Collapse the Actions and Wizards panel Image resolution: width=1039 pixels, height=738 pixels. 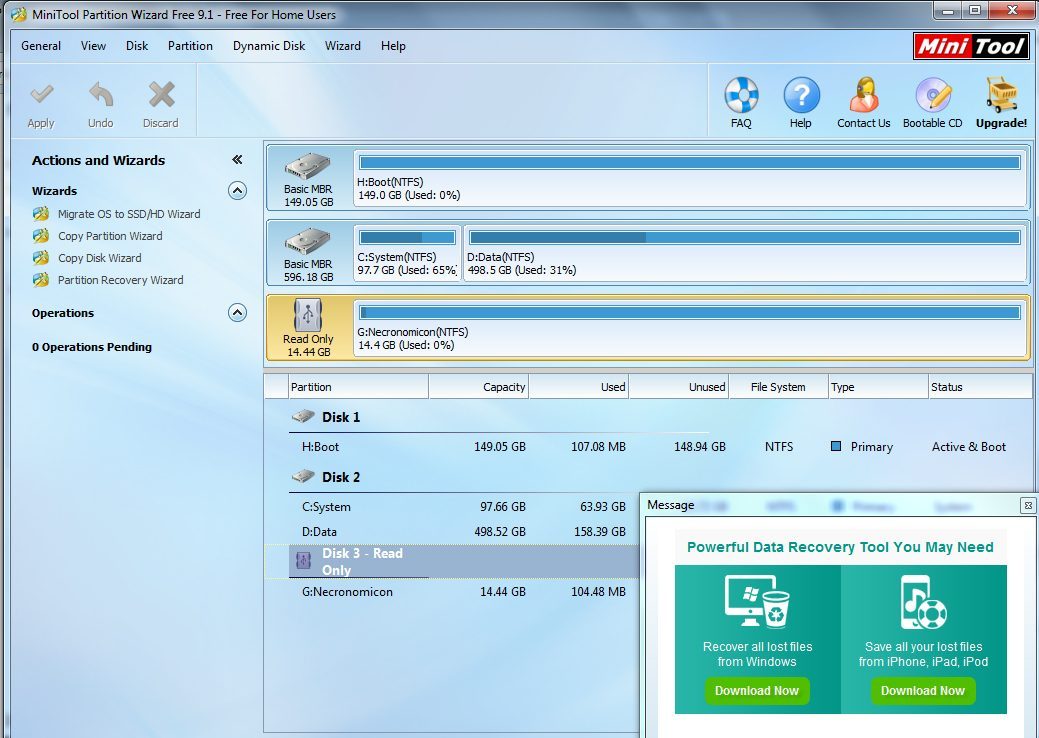237,160
